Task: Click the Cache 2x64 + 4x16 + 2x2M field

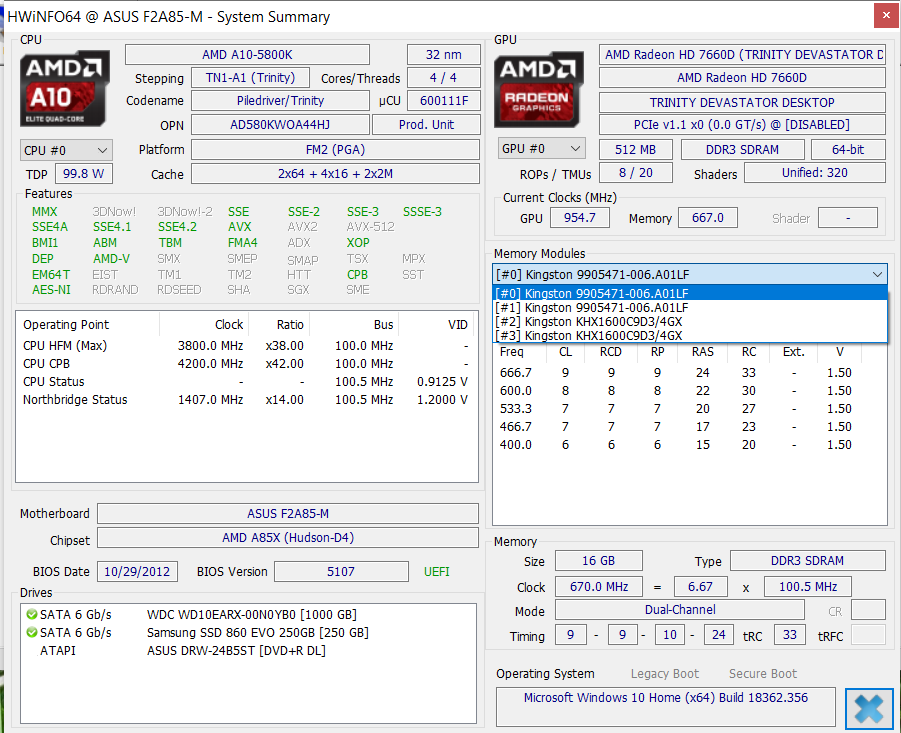Action: (336, 173)
